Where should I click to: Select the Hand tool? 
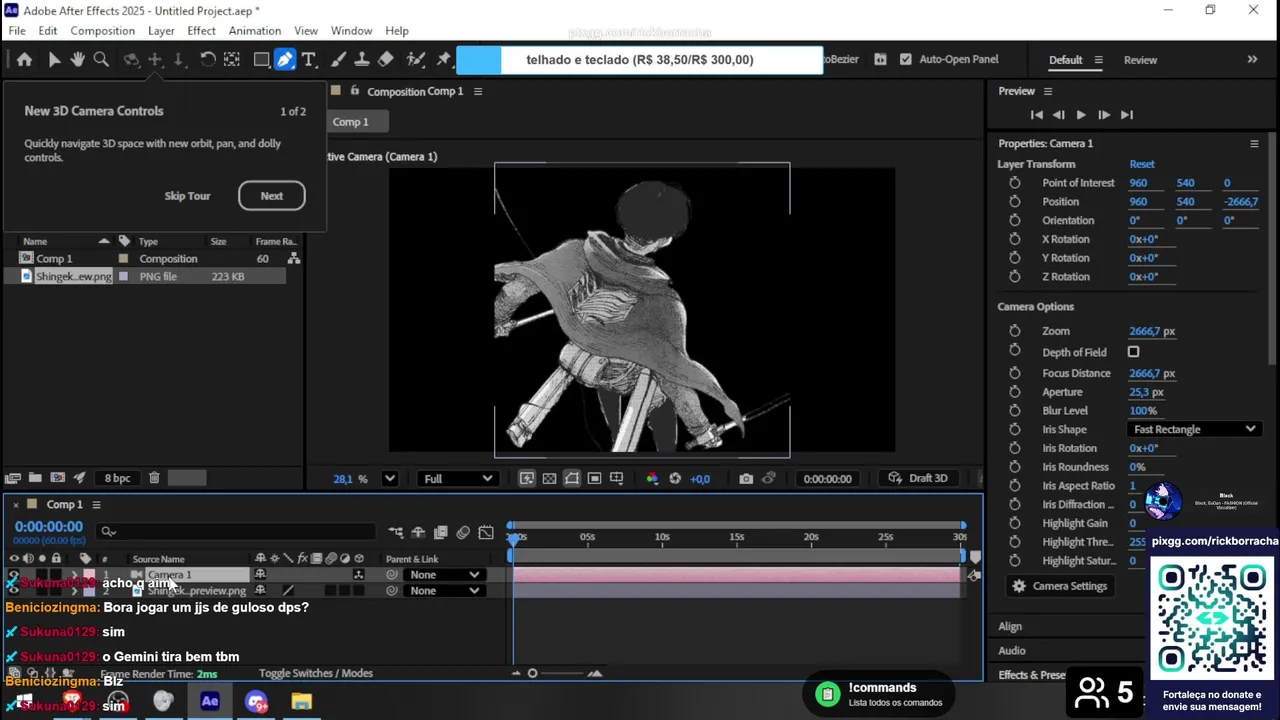[77, 60]
